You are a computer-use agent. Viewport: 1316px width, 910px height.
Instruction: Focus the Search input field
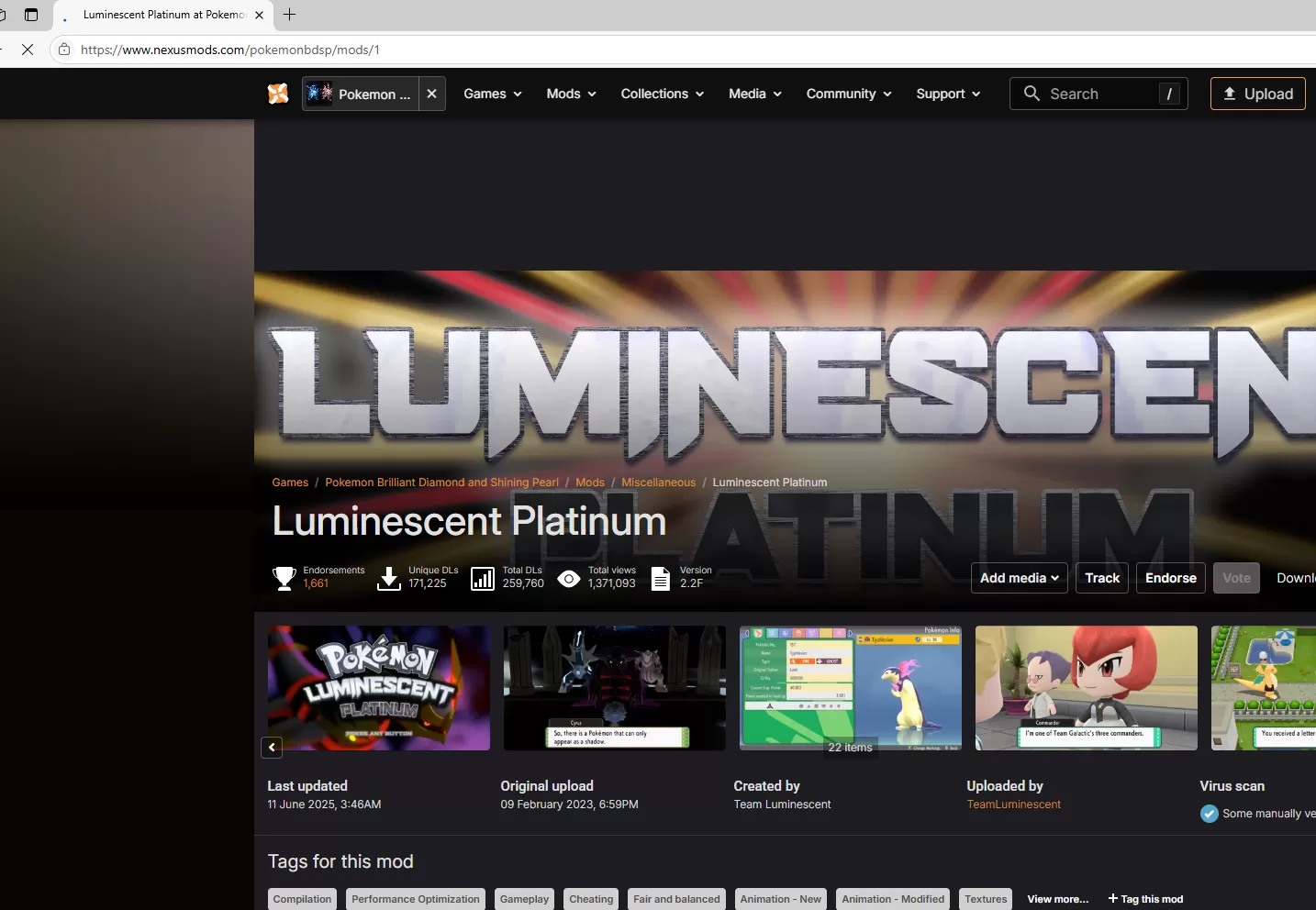pos(1099,94)
